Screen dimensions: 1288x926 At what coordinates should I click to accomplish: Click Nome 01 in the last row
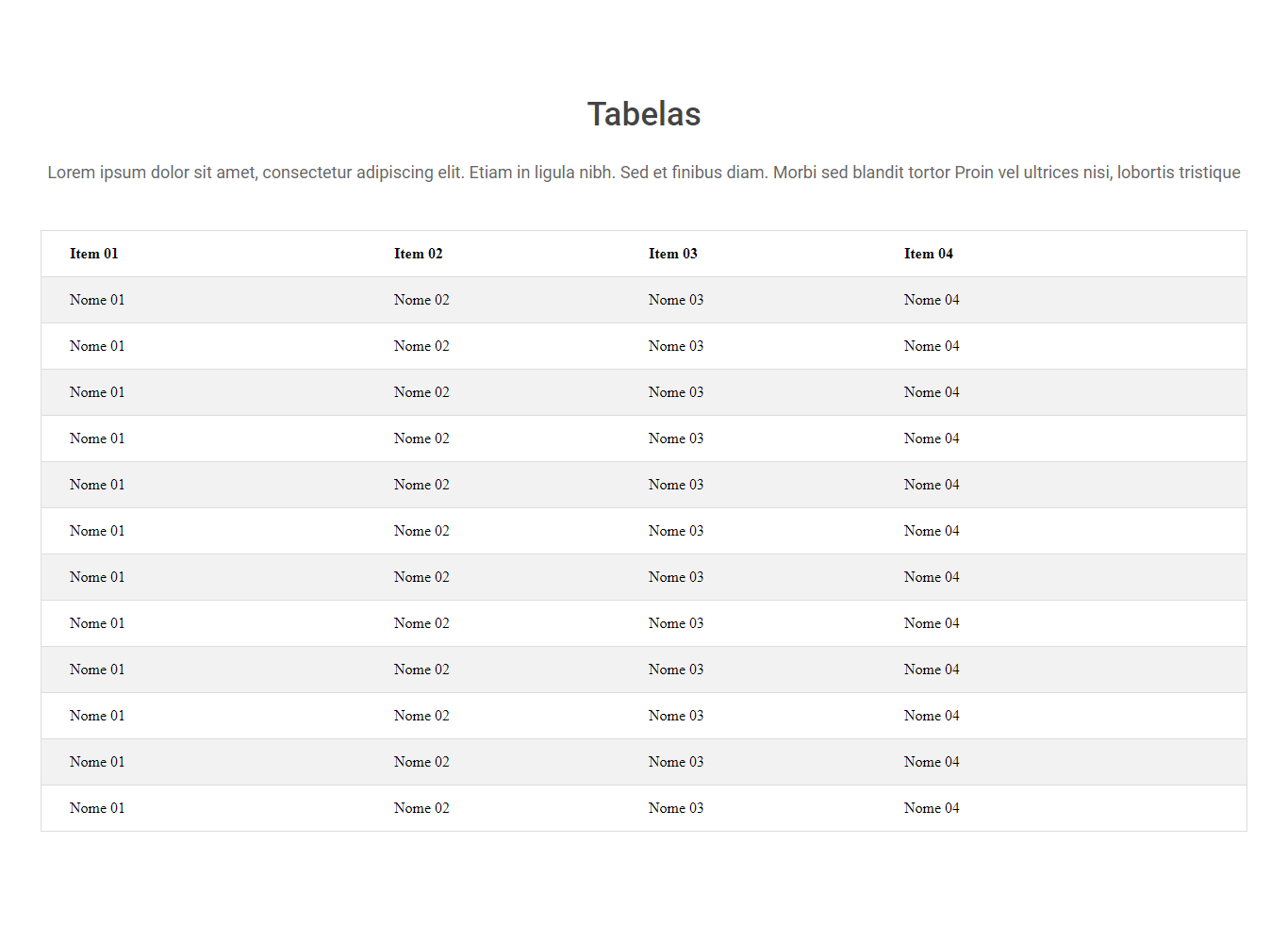point(97,808)
